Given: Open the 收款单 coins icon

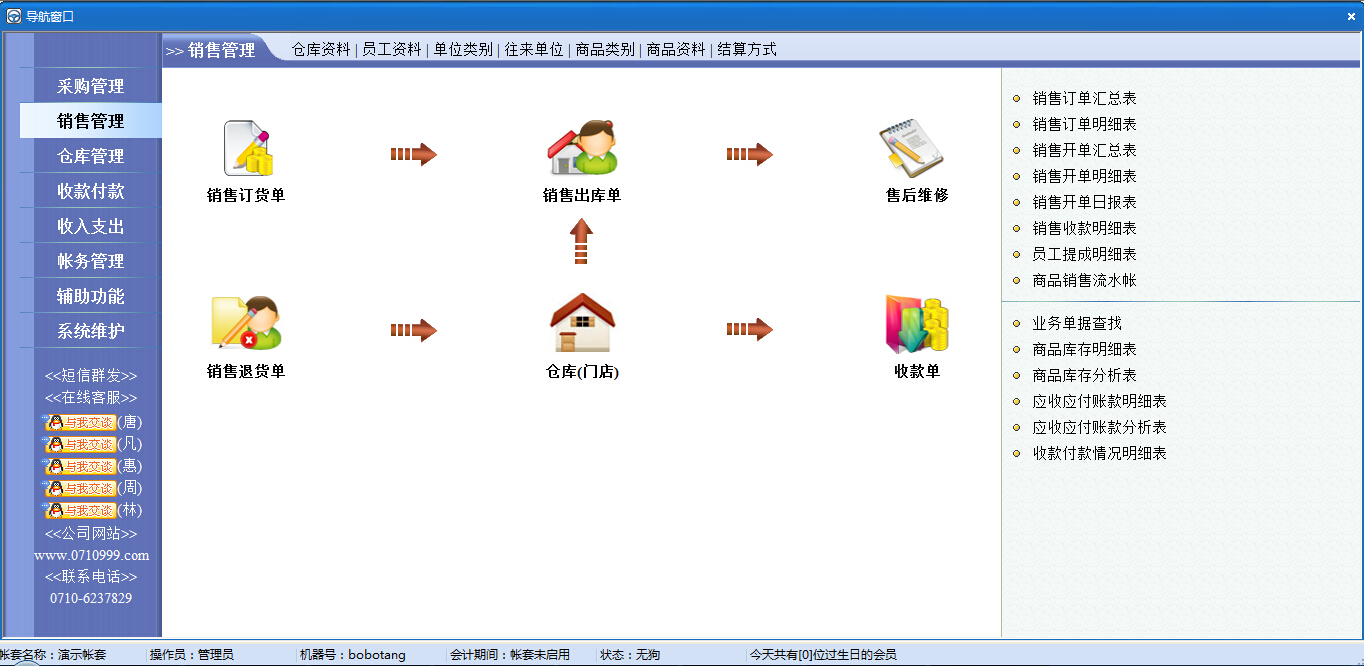Looking at the screenshot, I should pos(916,324).
